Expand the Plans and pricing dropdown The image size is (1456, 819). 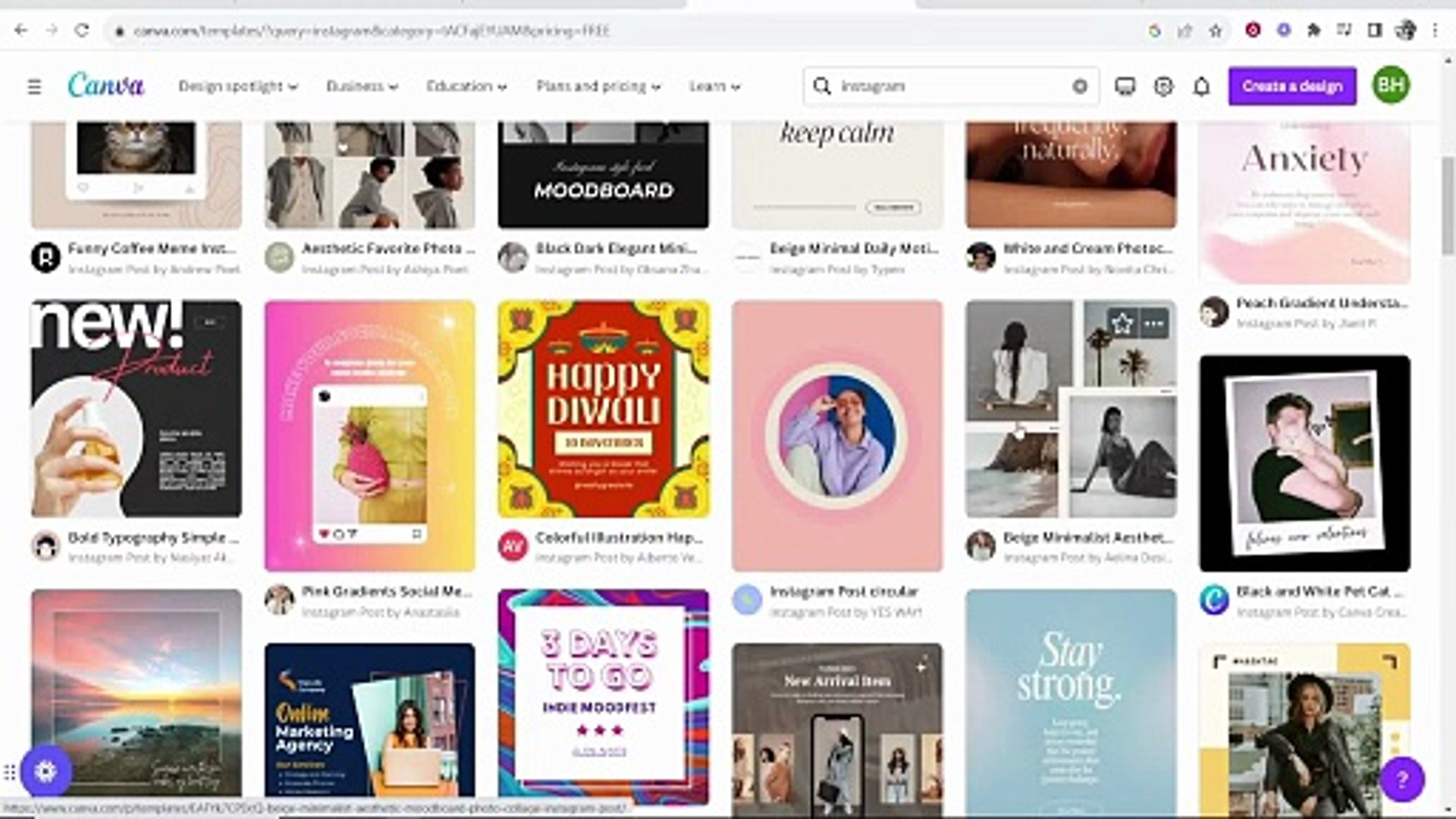[x=597, y=86]
